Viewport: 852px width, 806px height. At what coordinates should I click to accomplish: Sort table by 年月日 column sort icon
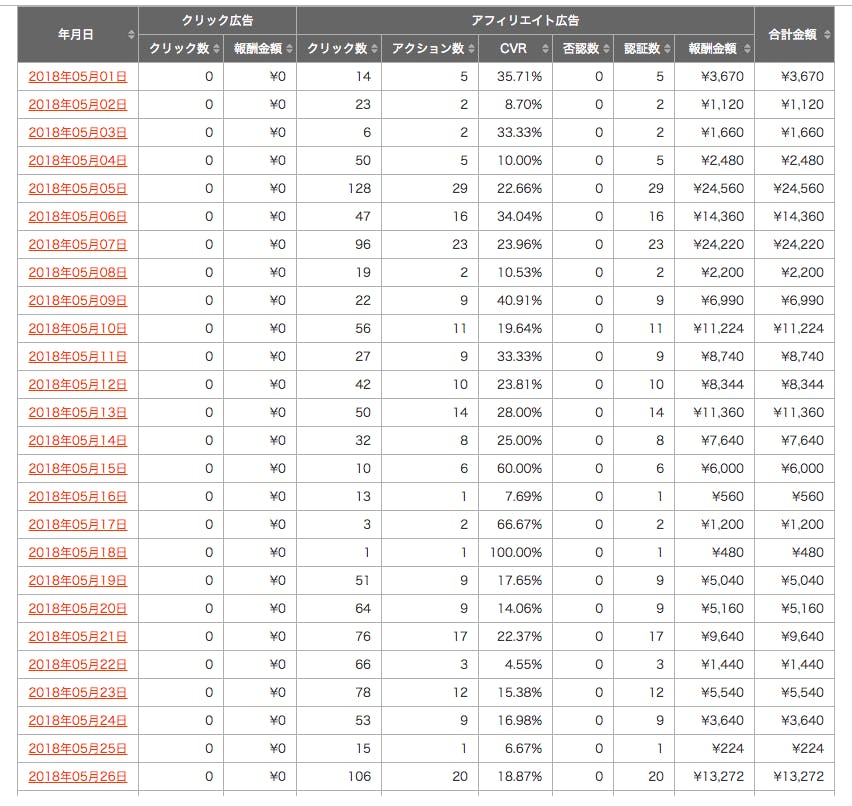point(131,35)
